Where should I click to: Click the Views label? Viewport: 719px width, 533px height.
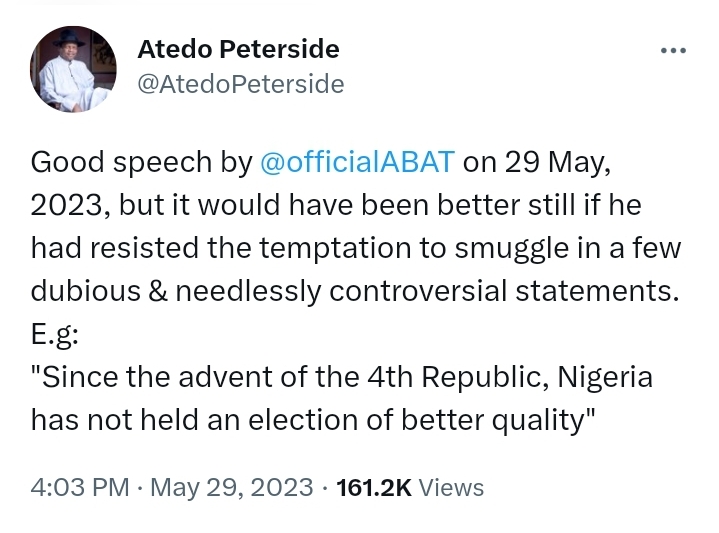tap(450, 487)
